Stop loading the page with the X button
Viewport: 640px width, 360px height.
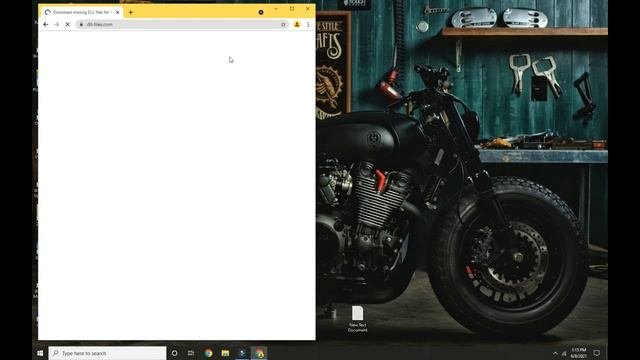[x=68, y=24]
